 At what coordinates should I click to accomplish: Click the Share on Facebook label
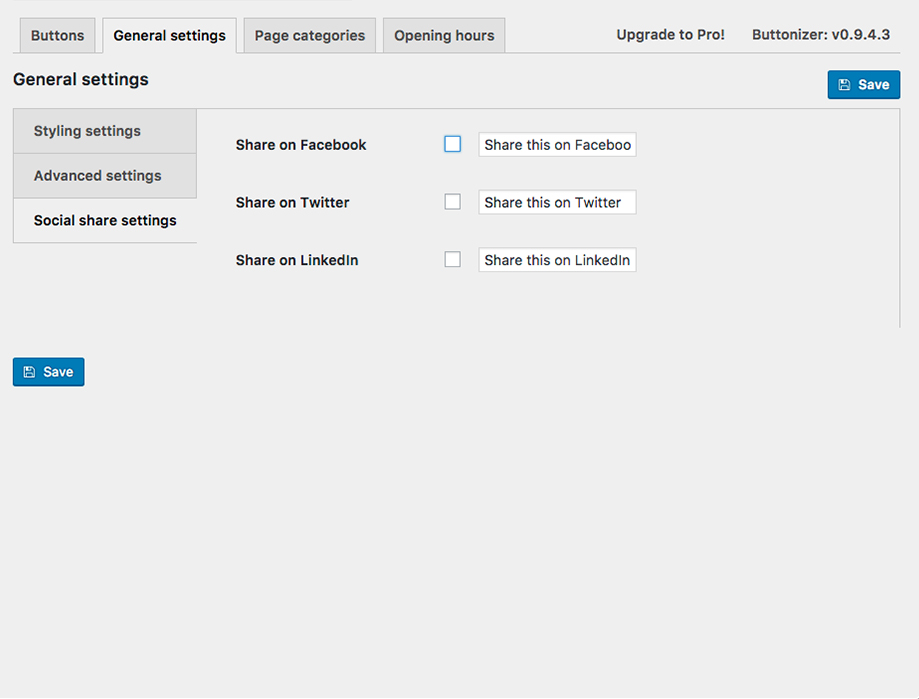click(301, 145)
